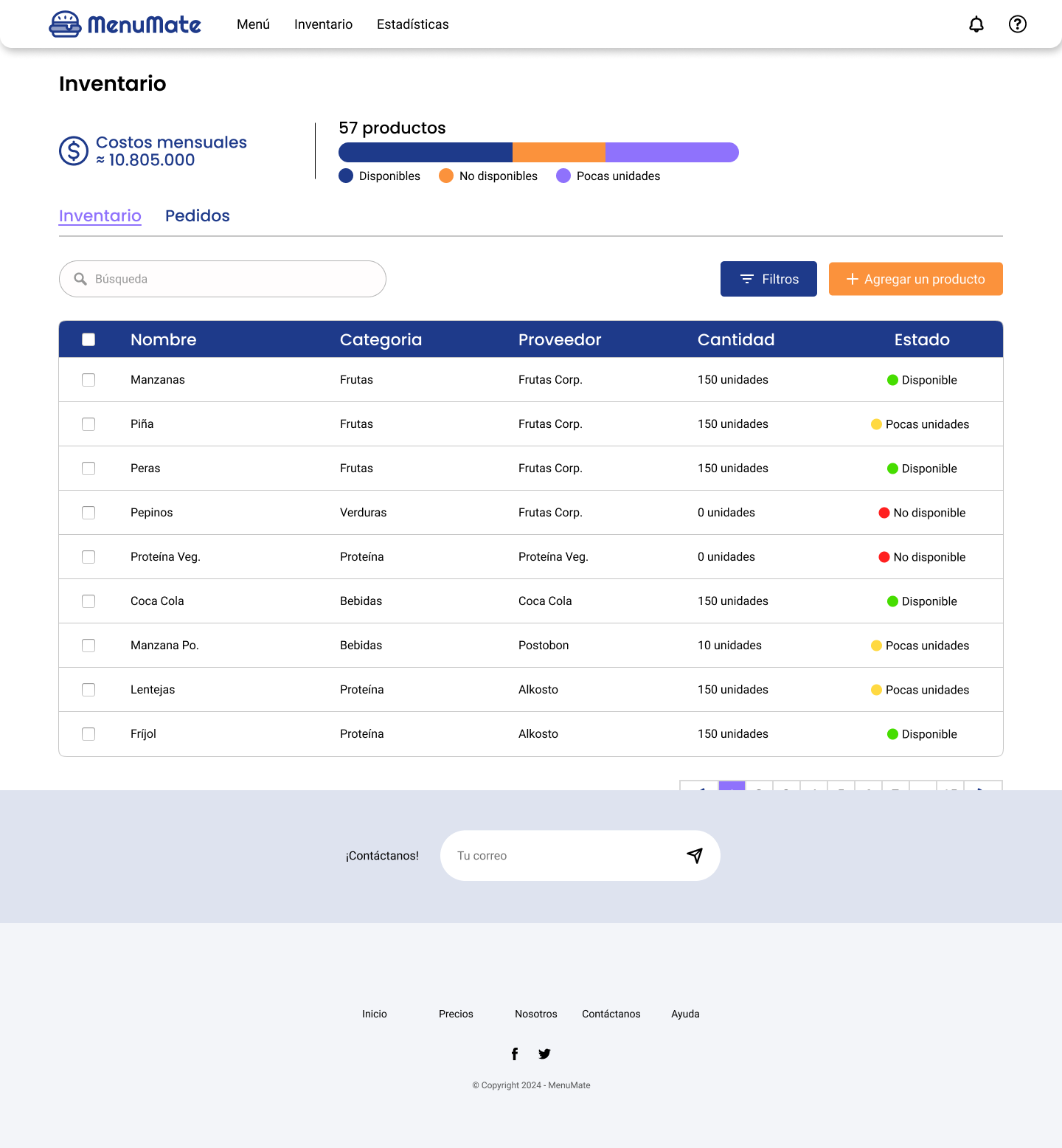1062x1148 pixels.
Task: Tick the checkbox for Manzanas row
Action: tap(88, 380)
